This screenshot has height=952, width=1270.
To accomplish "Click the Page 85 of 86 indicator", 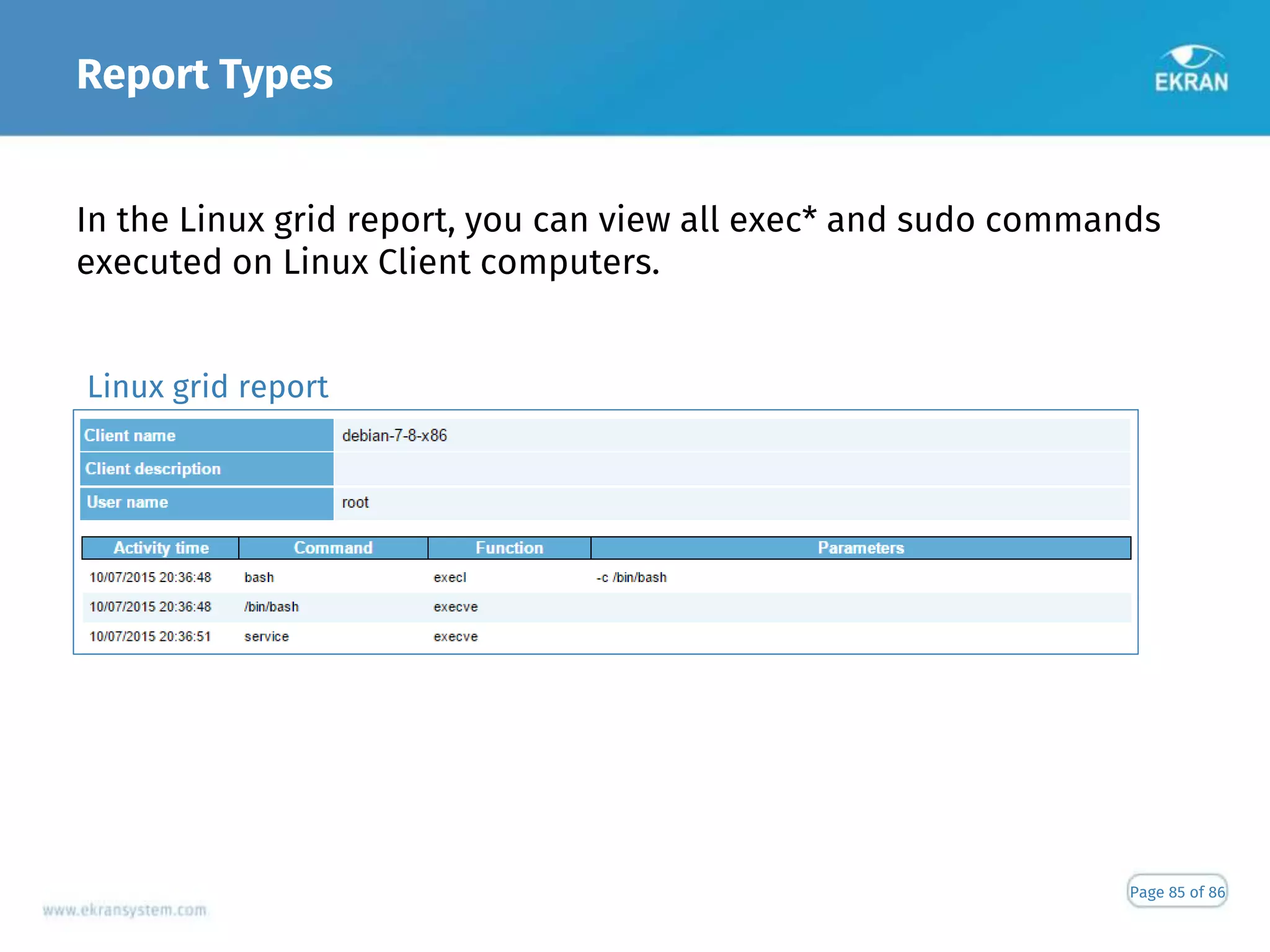I will tap(1177, 891).
